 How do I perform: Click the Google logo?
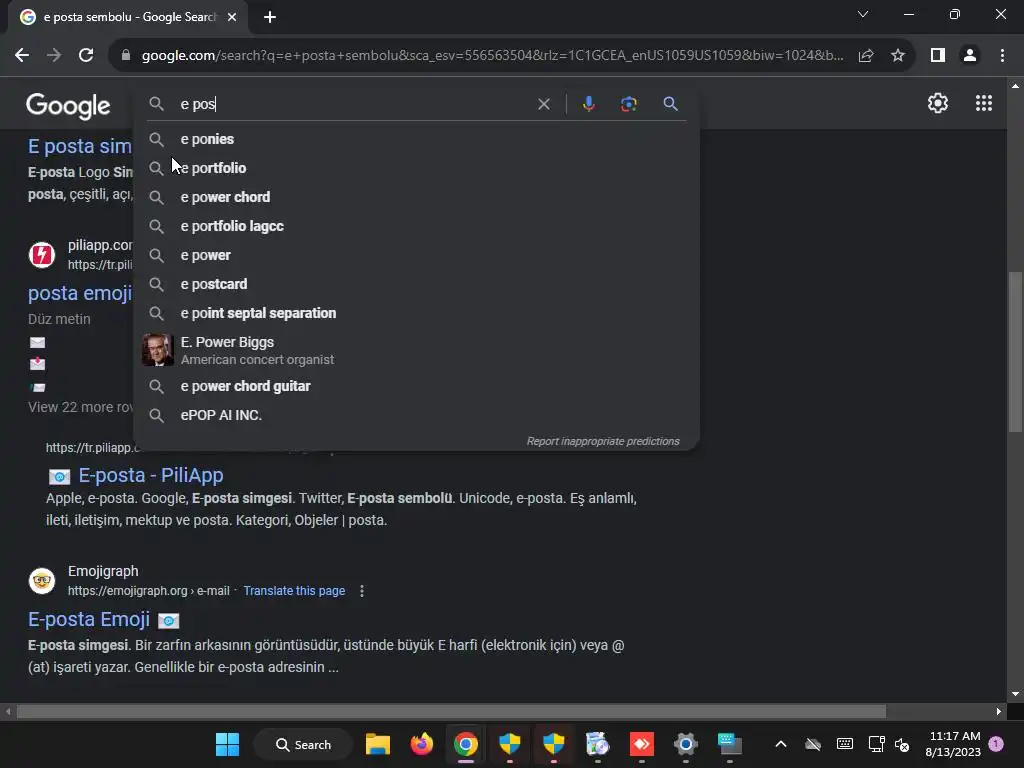point(68,105)
